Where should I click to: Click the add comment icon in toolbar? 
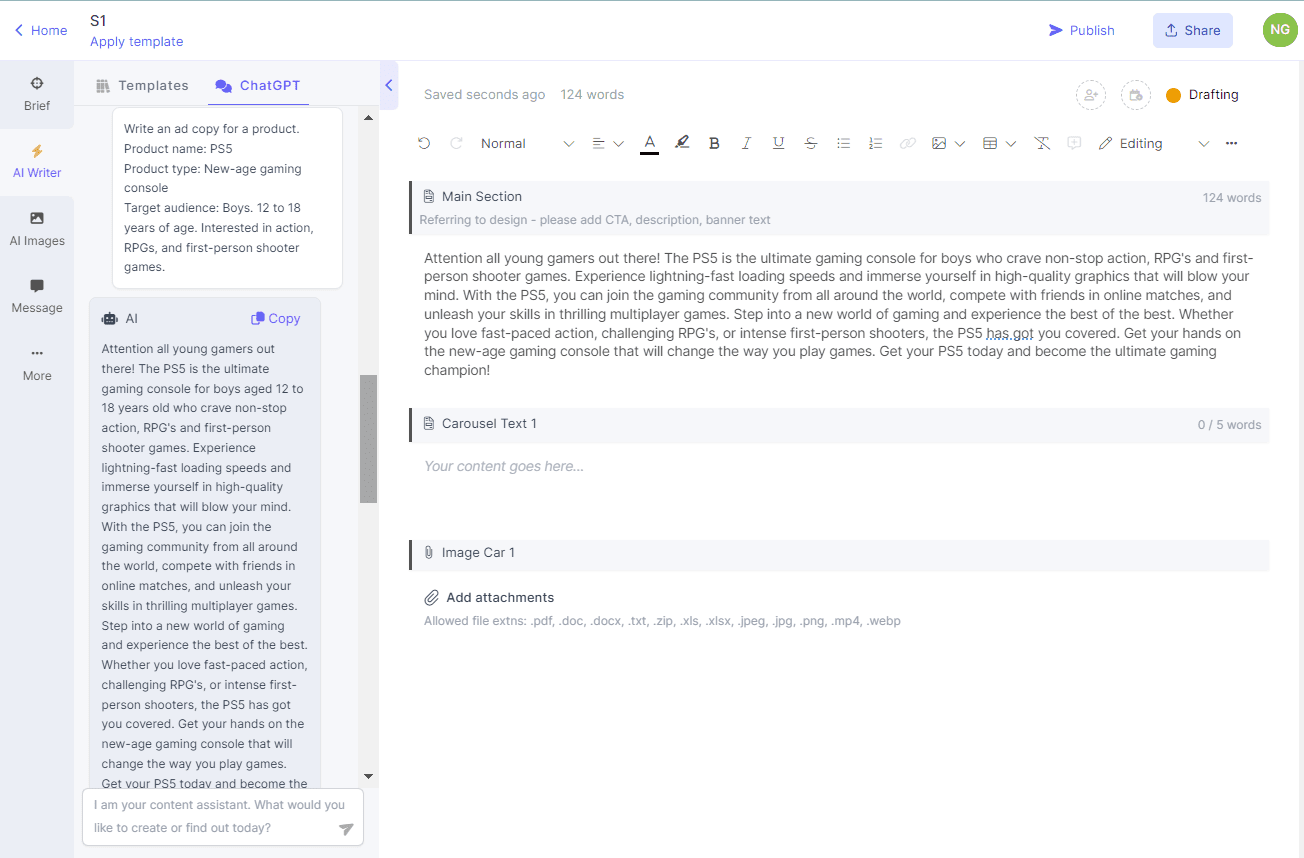(x=1074, y=143)
